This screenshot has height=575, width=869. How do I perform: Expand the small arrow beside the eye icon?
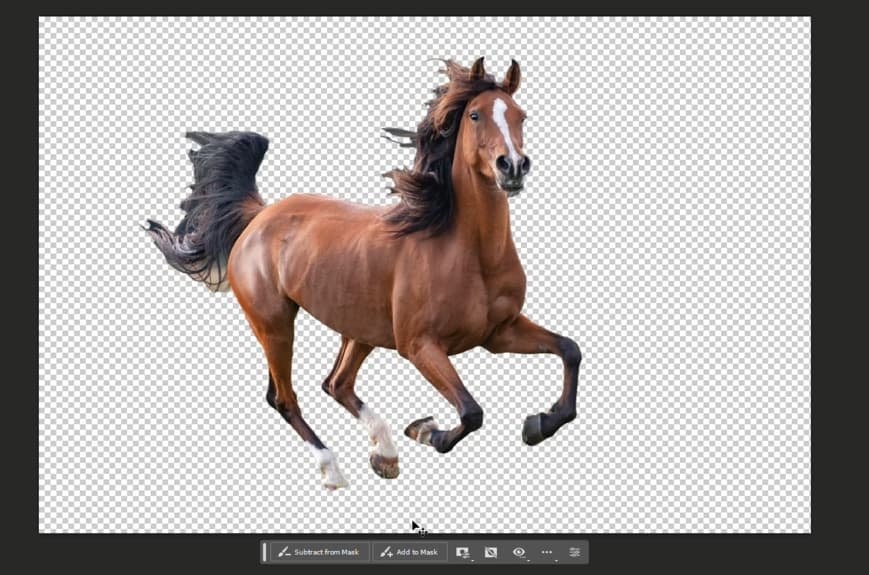tap(528, 558)
